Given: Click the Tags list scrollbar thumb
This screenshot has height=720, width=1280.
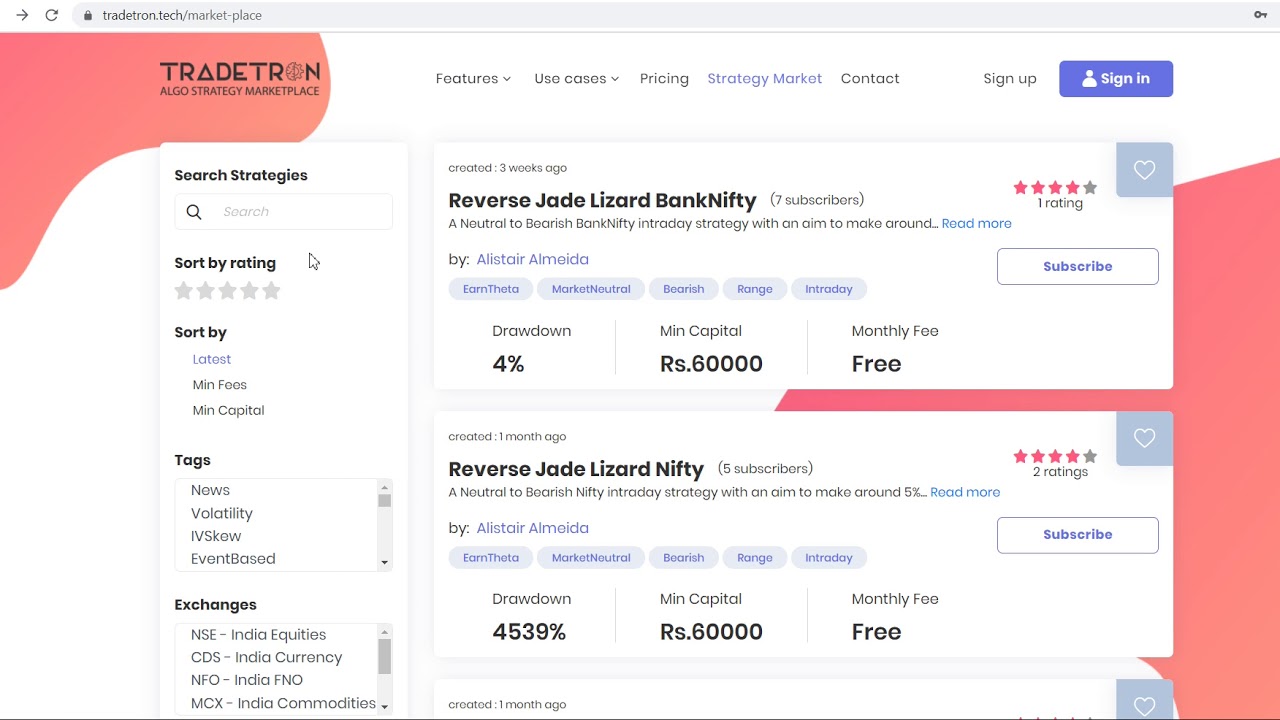Looking at the screenshot, I should (x=384, y=500).
